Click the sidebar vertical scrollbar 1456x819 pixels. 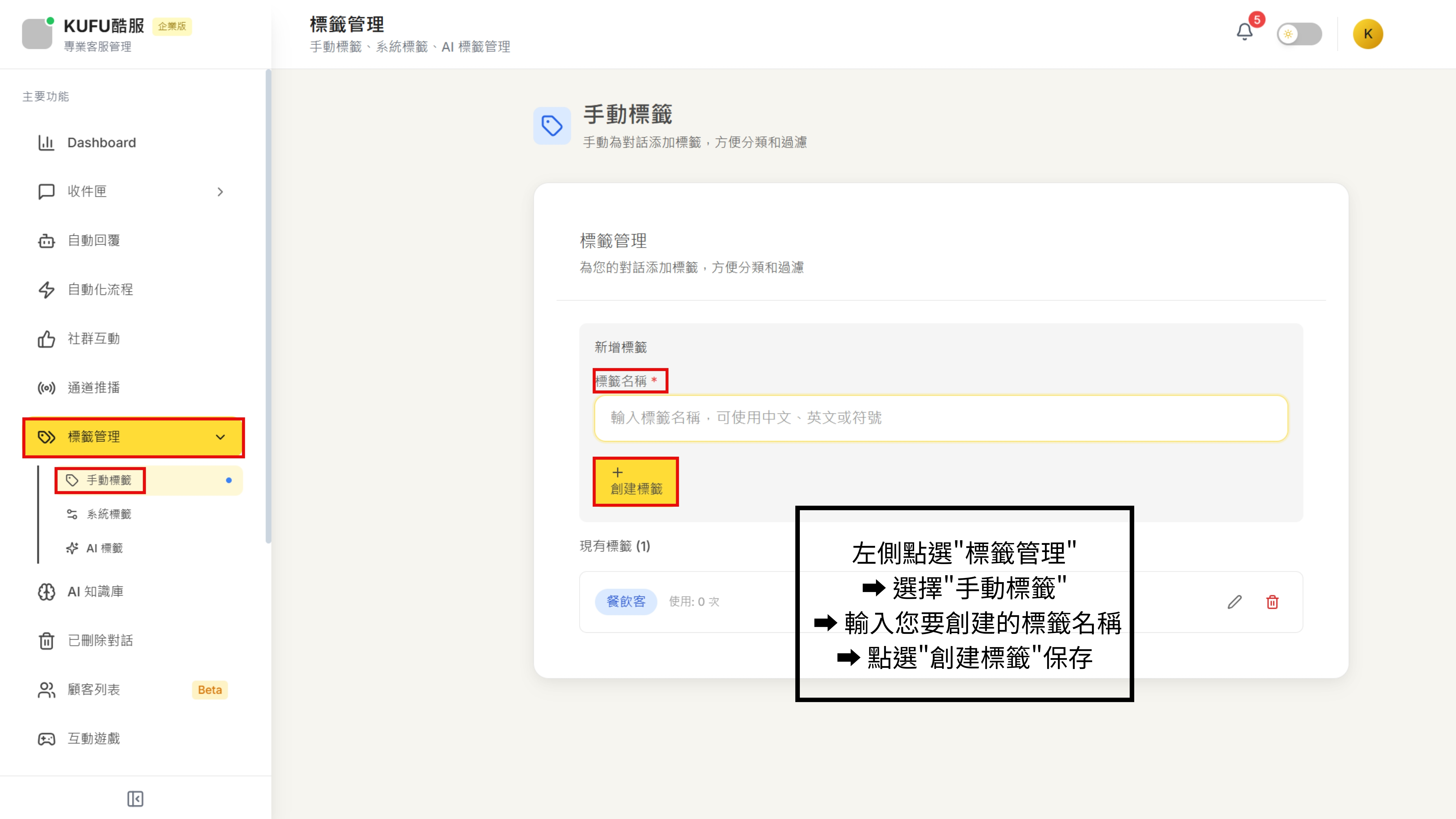[268, 305]
